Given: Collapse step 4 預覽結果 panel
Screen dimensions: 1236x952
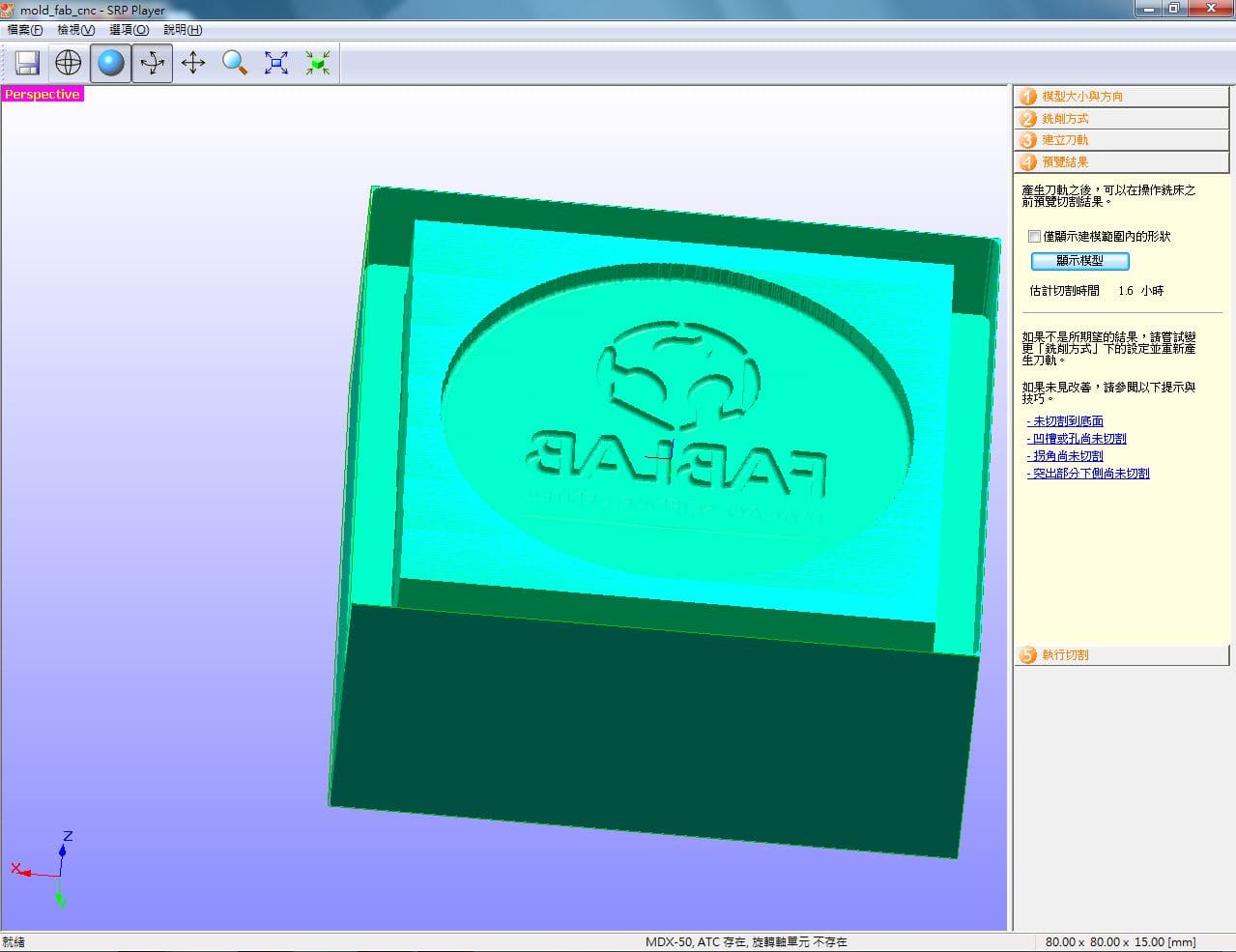Looking at the screenshot, I should [1121, 162].
